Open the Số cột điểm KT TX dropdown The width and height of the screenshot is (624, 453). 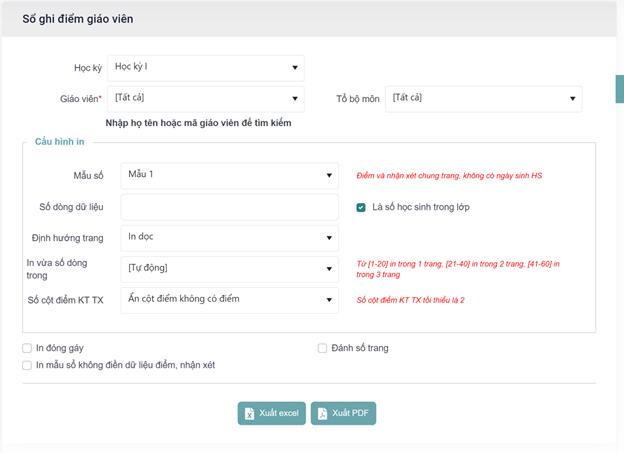coord(229,299)
